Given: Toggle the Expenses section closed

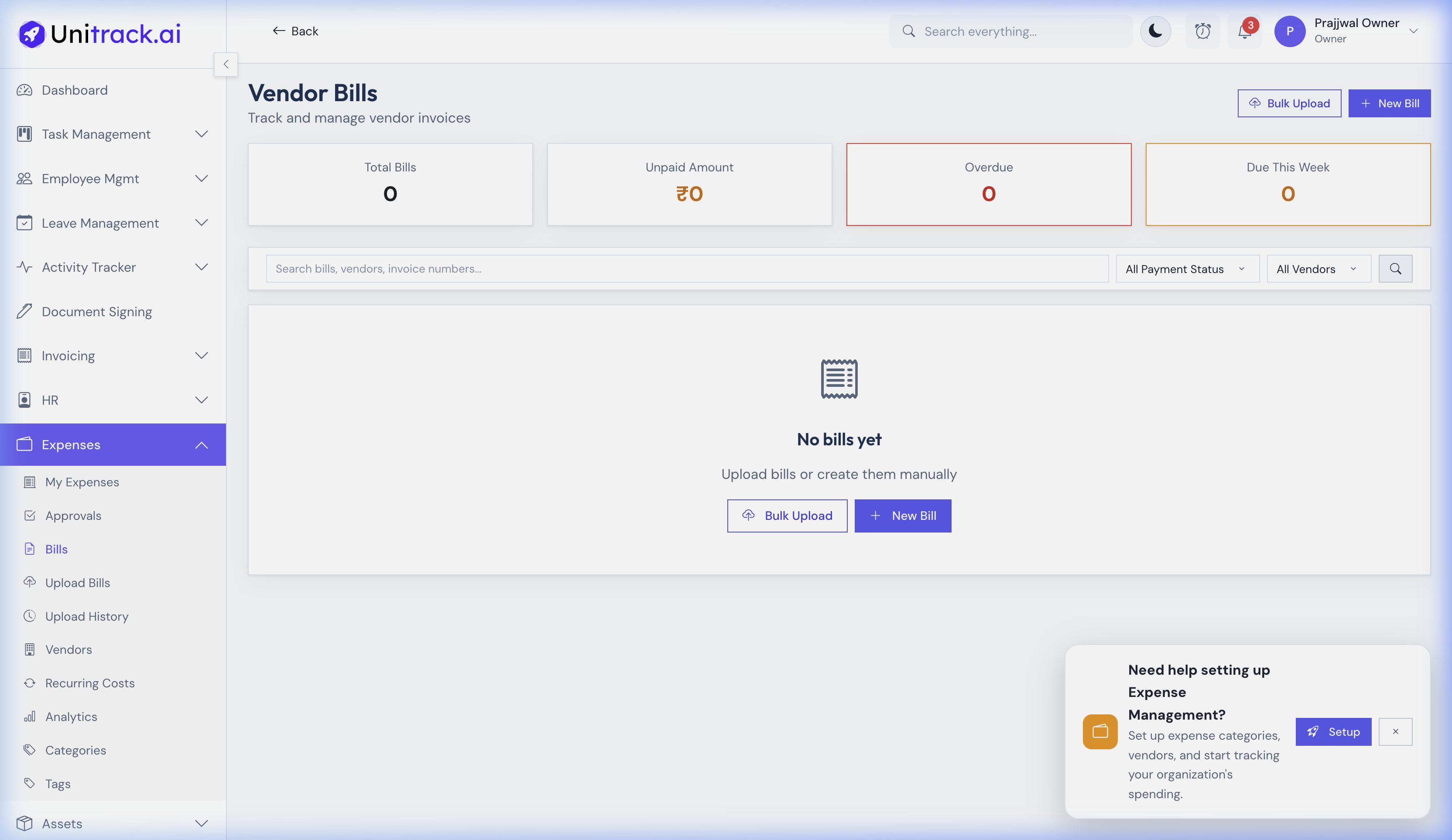Looking at the screenshot, I should pos(201,444).
